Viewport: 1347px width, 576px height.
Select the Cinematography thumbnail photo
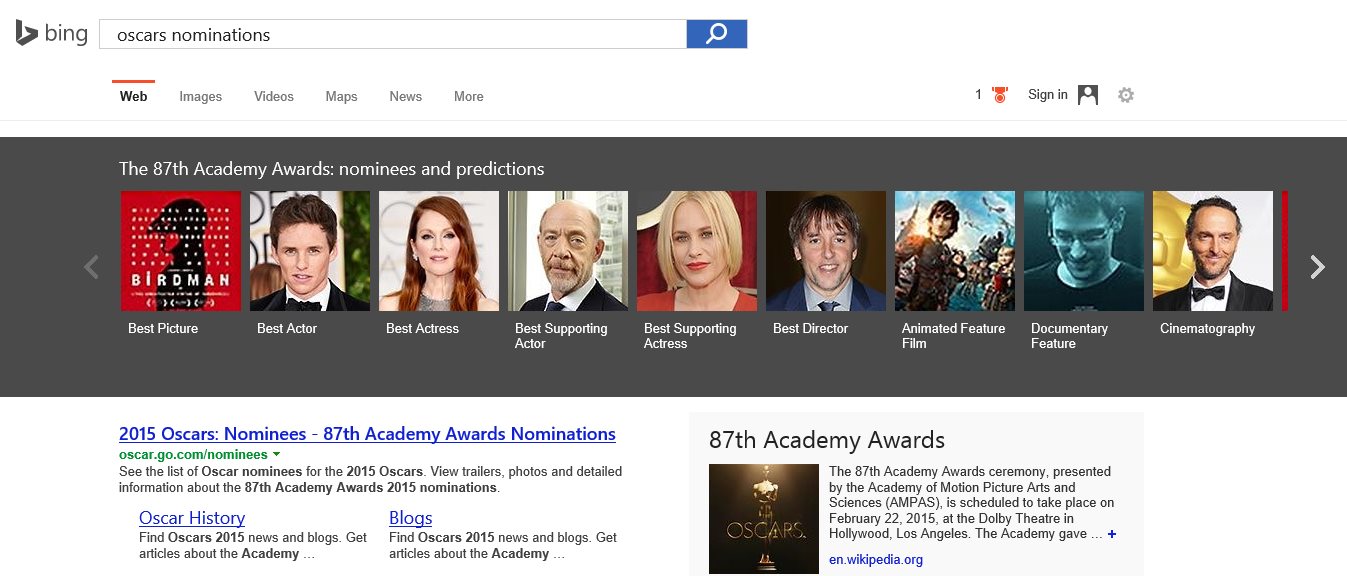click(1213, 251)
